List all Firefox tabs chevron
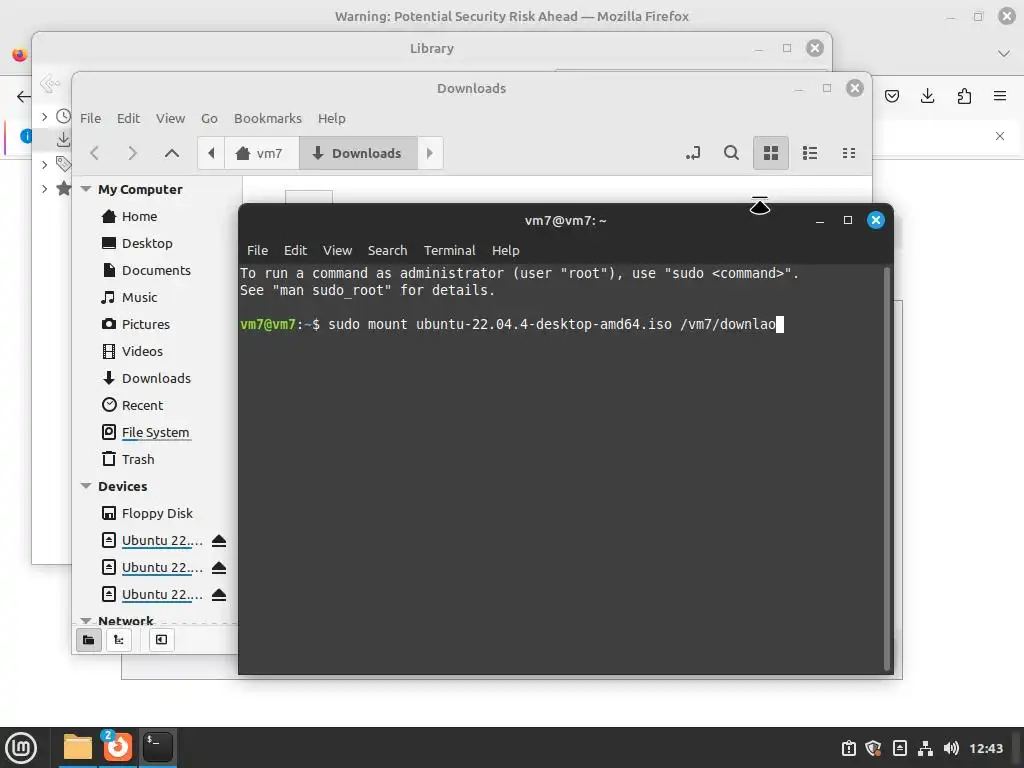Image resolution: width=1024 pixels, height=768 pixels. pyautogui.click(x=1004, y=54)
